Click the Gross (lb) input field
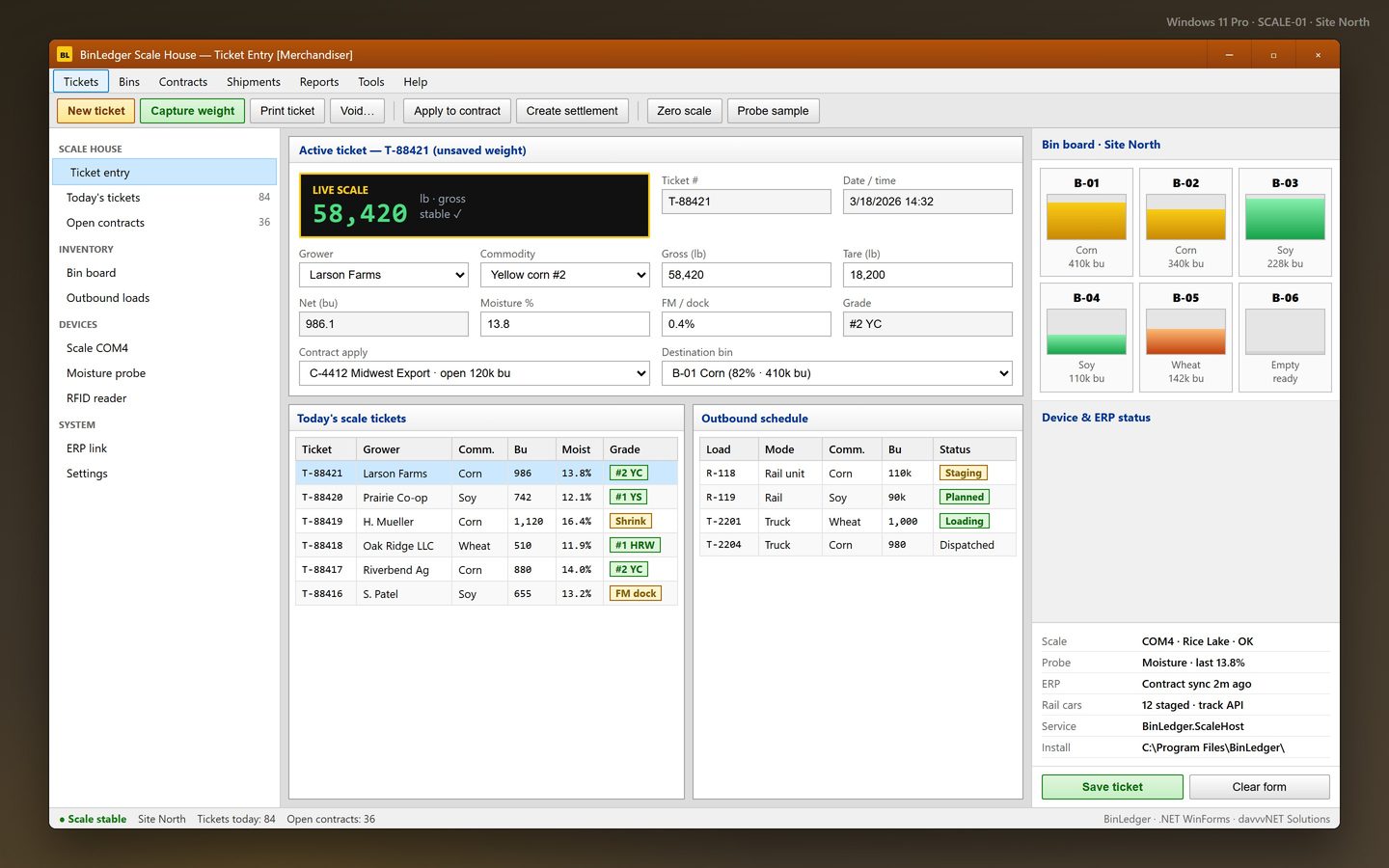Viewport: 1389px width, 868px height. pyautogui.click(x=747, y=275)
